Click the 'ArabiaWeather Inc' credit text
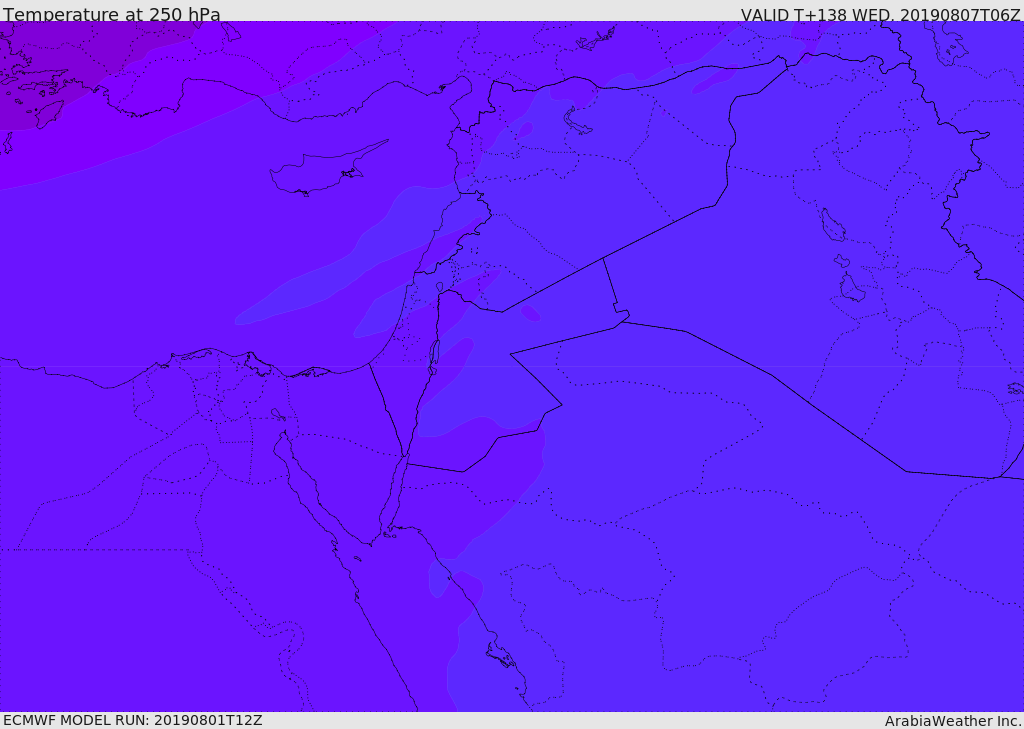1024x729 pixels. click(x=952, y=721)
